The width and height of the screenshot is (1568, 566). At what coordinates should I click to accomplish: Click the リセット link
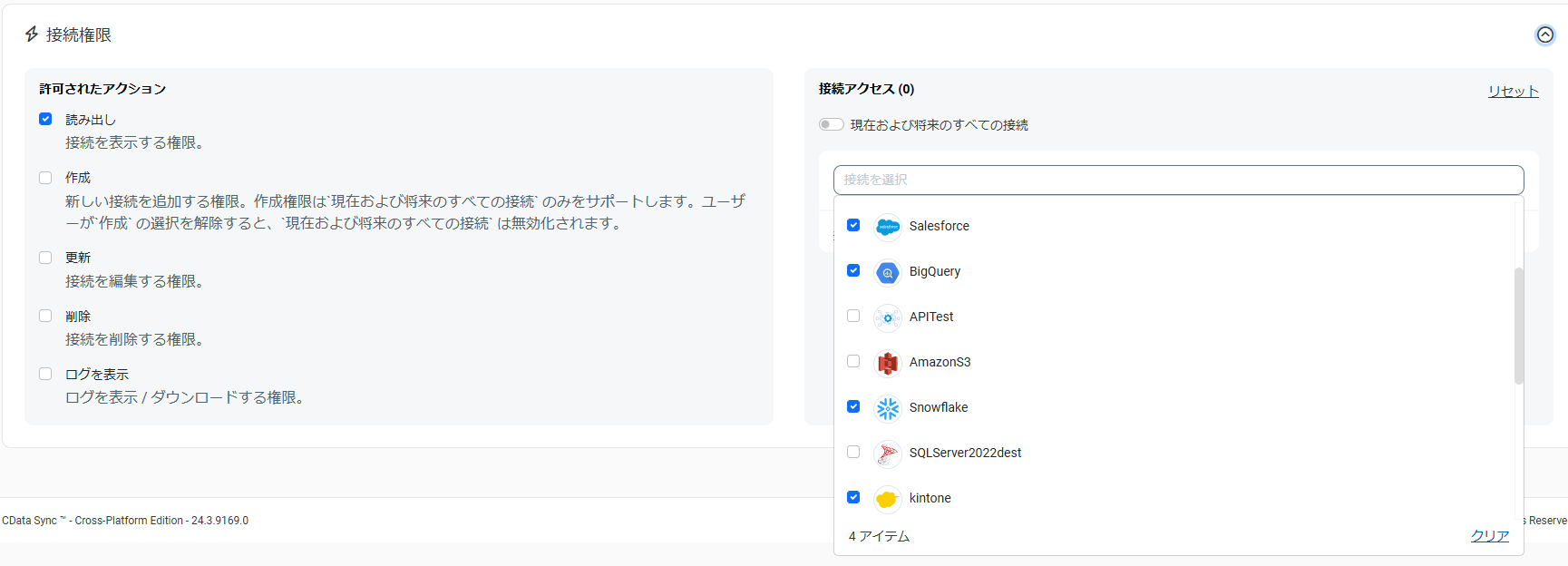1513,91
